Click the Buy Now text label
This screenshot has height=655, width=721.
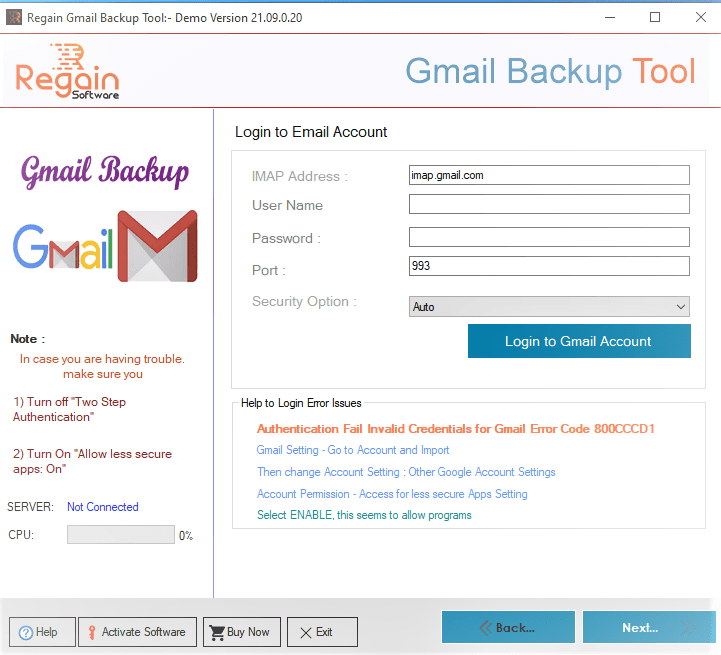[x=248, y=632]
